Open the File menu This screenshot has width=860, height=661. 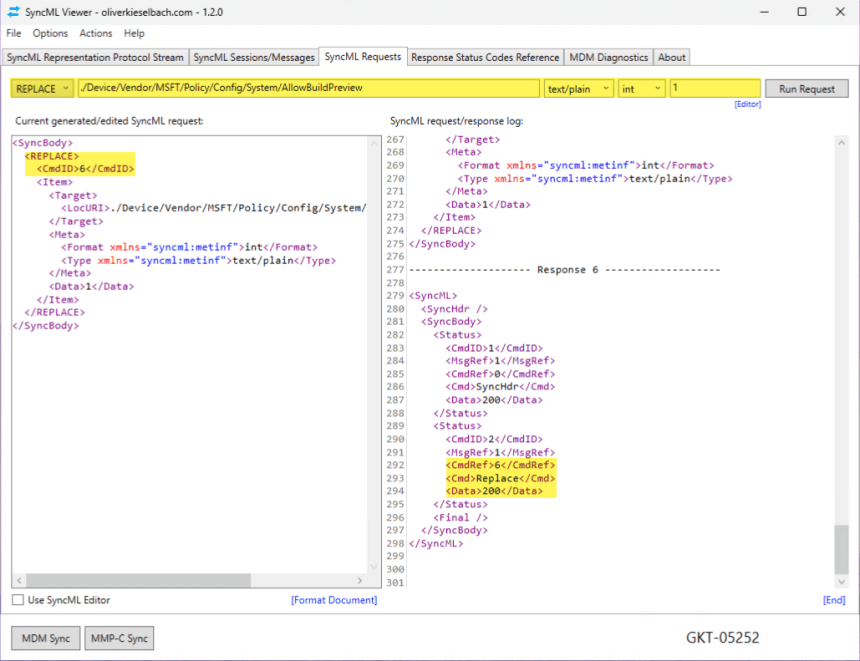point(14,33)
